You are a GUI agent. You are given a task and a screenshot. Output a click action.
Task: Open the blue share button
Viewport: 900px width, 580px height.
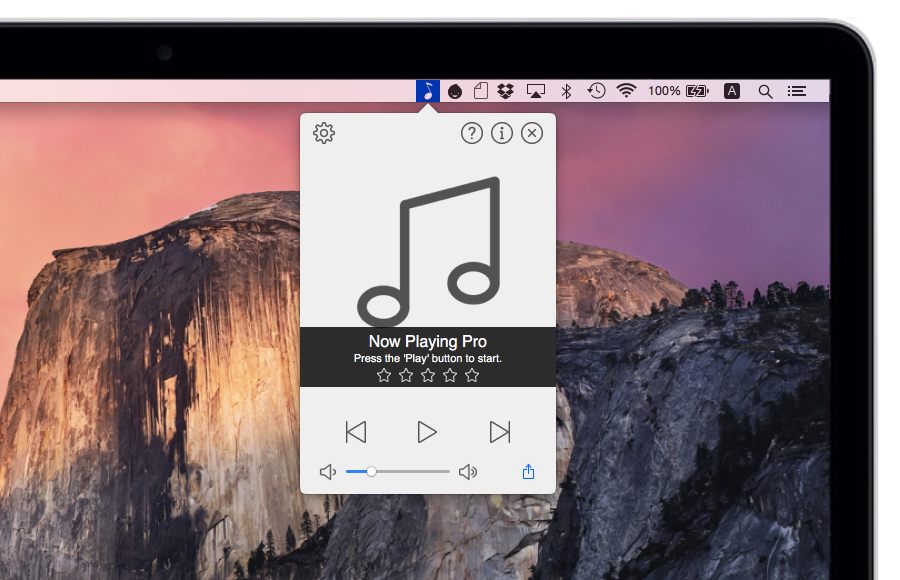[x=528, y=471]
